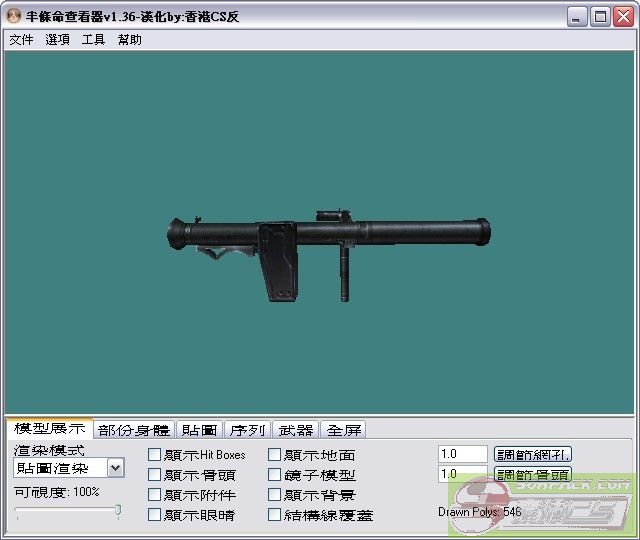Screen dimensions: 640x540
Task: Check the 顯示地面 option
Action: (x=275, y=455)
